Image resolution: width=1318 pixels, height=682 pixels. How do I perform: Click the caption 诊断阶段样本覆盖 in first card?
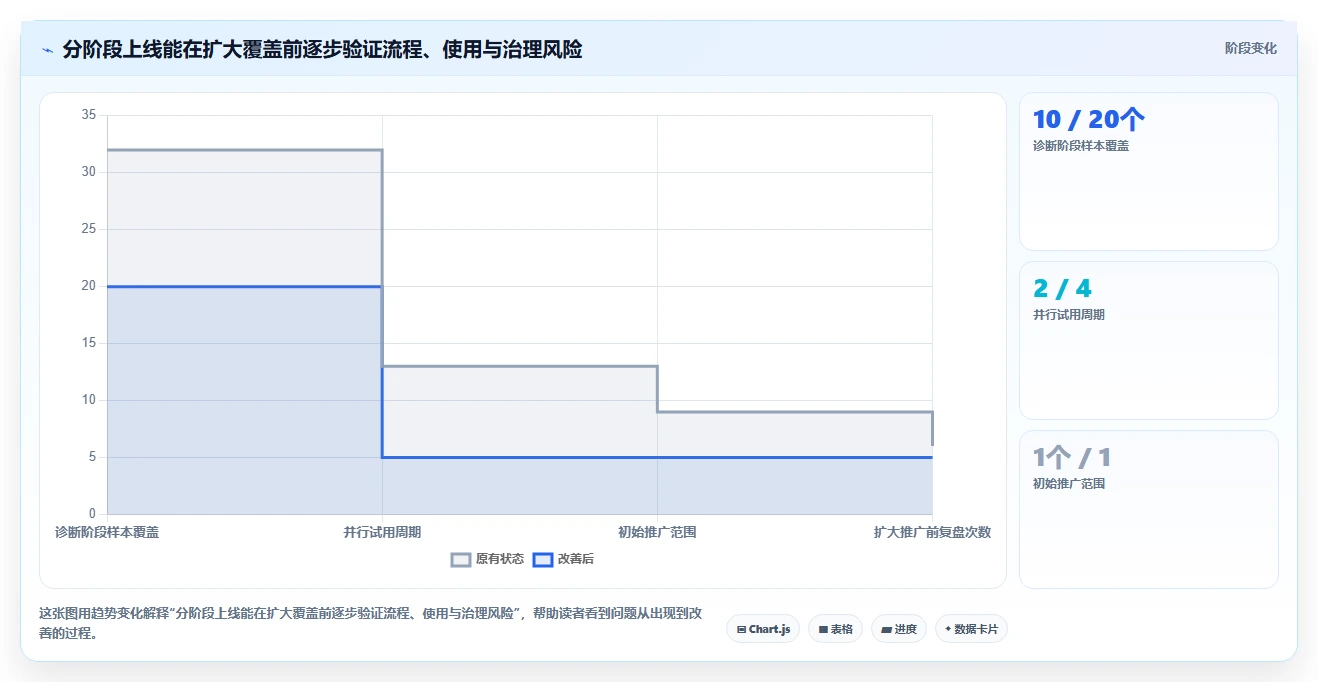click(1081, 146)
